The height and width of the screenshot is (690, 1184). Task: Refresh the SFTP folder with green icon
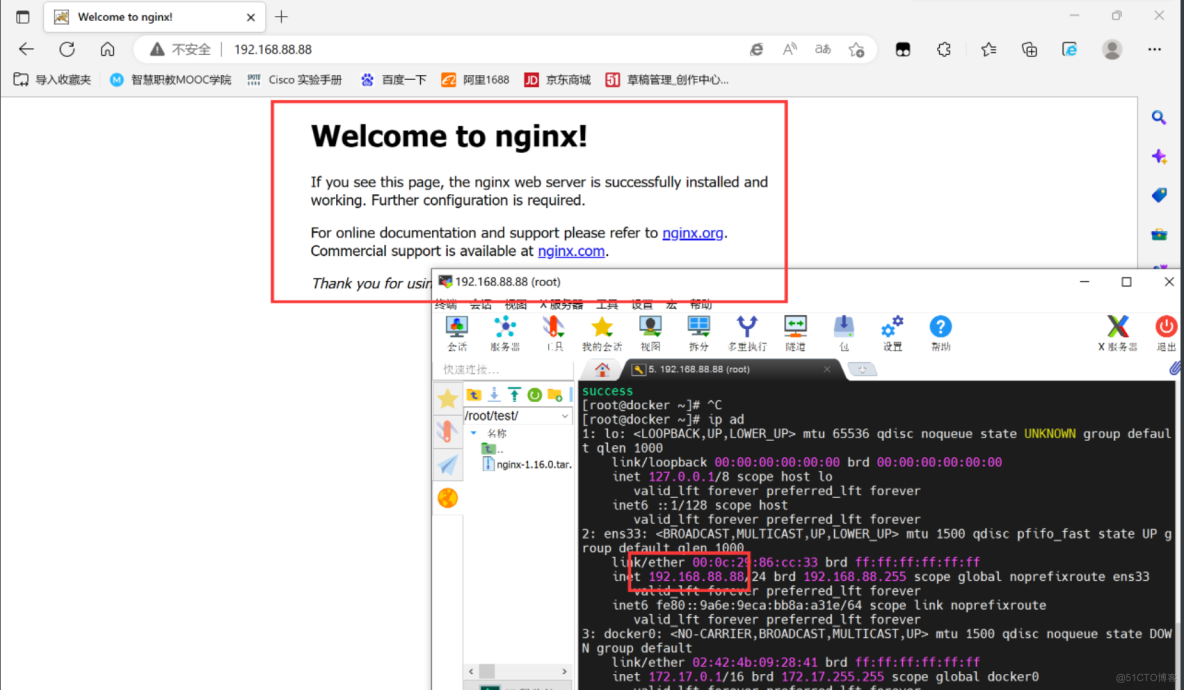click(535, 395)
